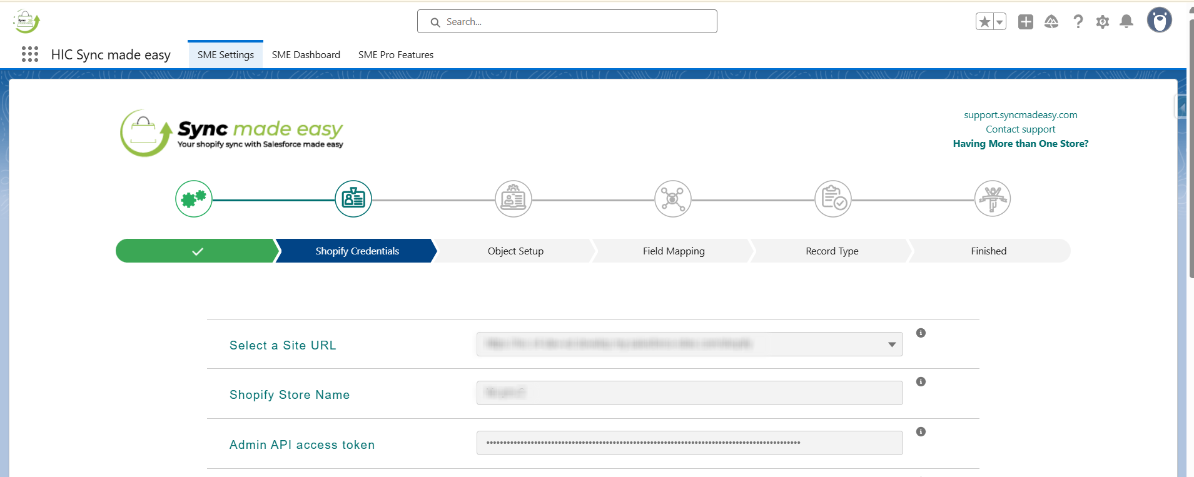
Task: Click the green gears step icon
Action: tap(193, 199)
